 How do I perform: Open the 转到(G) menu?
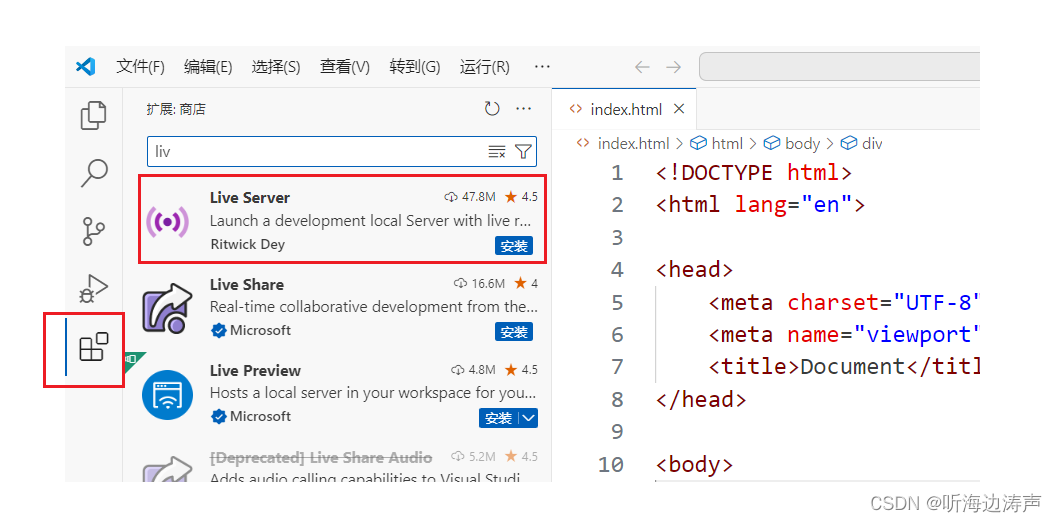click(415, 67)
